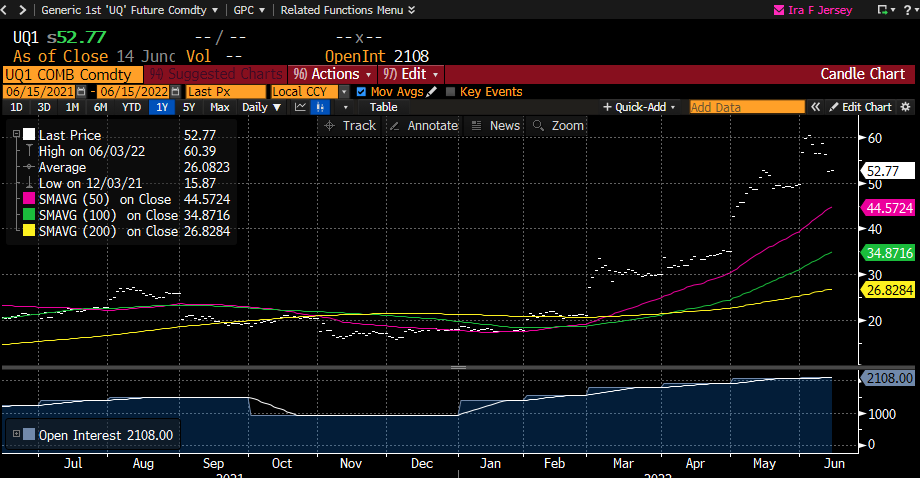This screenshot has height=478, width=920.
Task: Toggle Mov Avgs checkbox
Action: click(x=361, y=91)
